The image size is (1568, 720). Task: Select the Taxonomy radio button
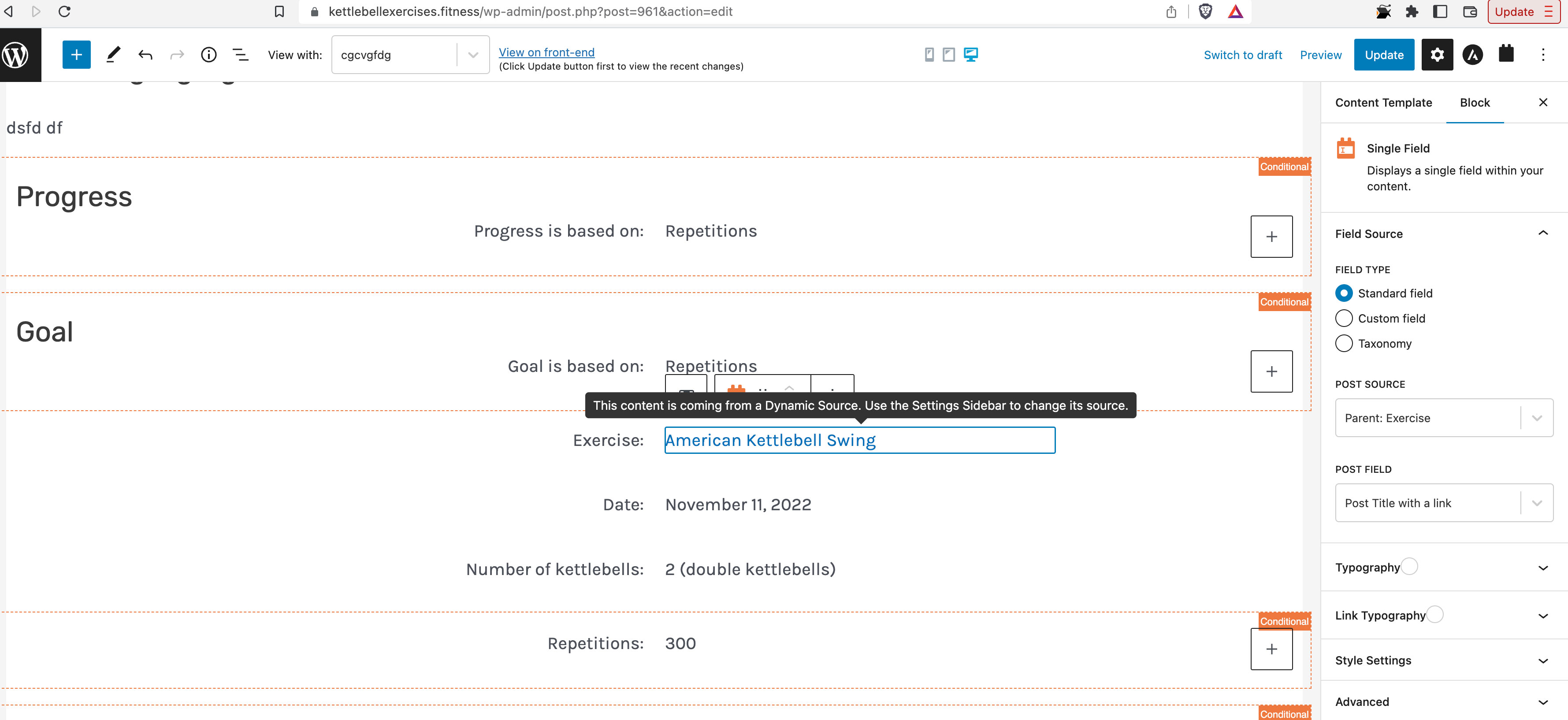pyautogui.click(x=1344, y=343)
